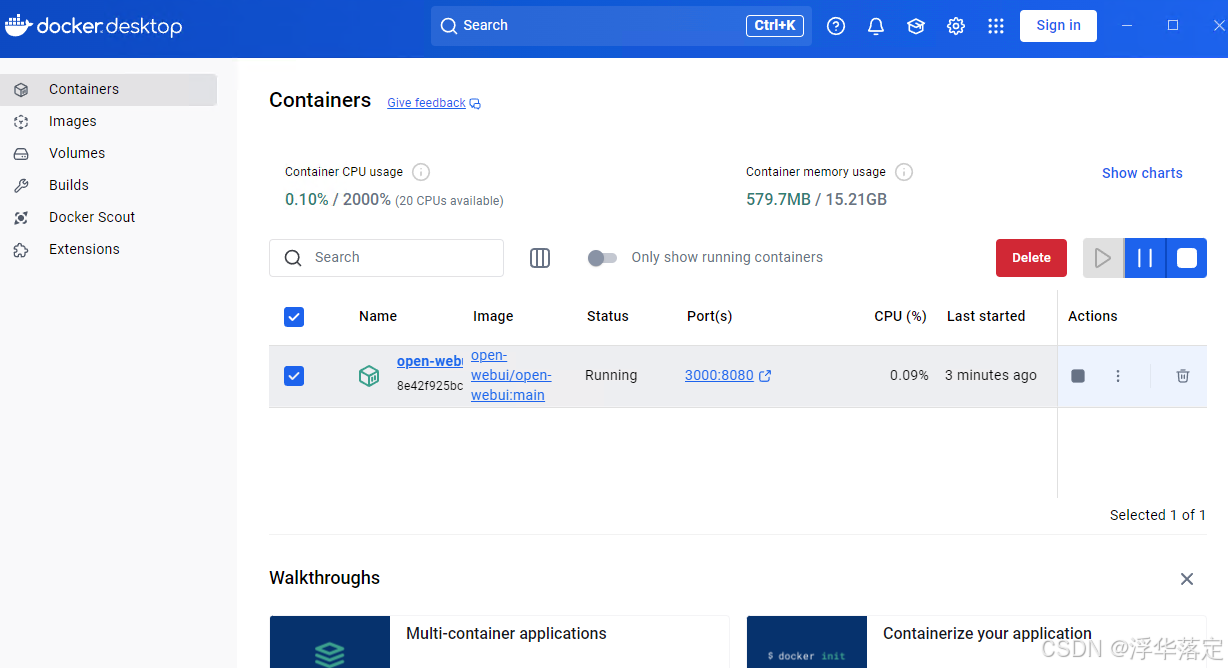Viewport: 1228px width, 668px height.
Task: Open Images in the sidebar
Action: point(108,121)
